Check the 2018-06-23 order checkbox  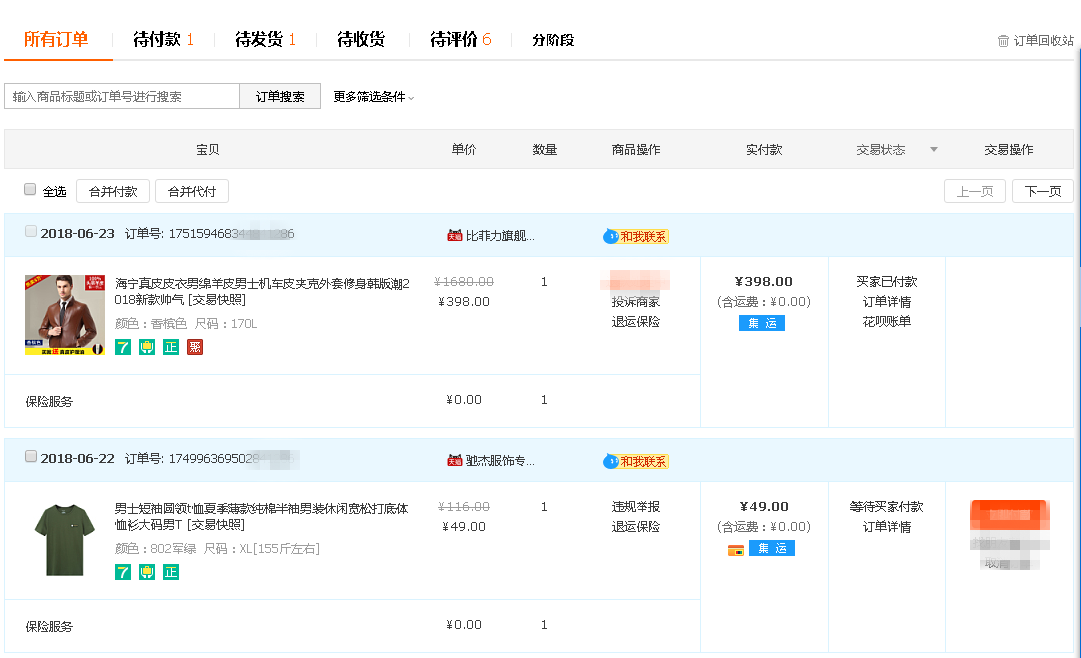click(30, 232)
